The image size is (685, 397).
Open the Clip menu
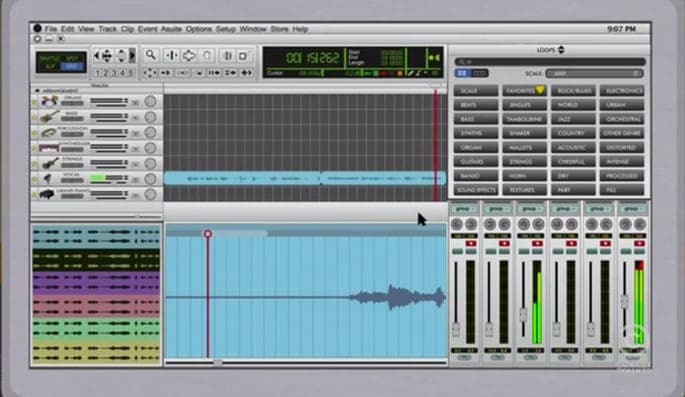(x=127, y=29)
